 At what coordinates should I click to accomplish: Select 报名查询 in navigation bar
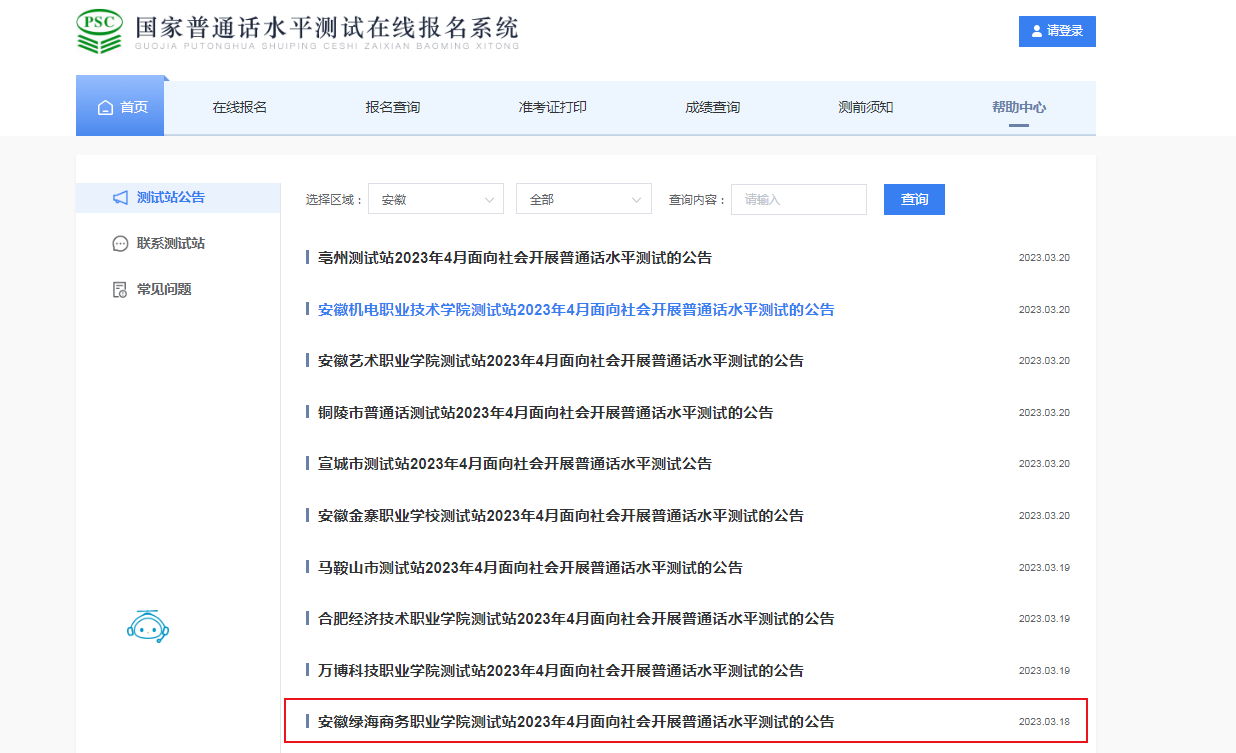[x=393, y=108]
